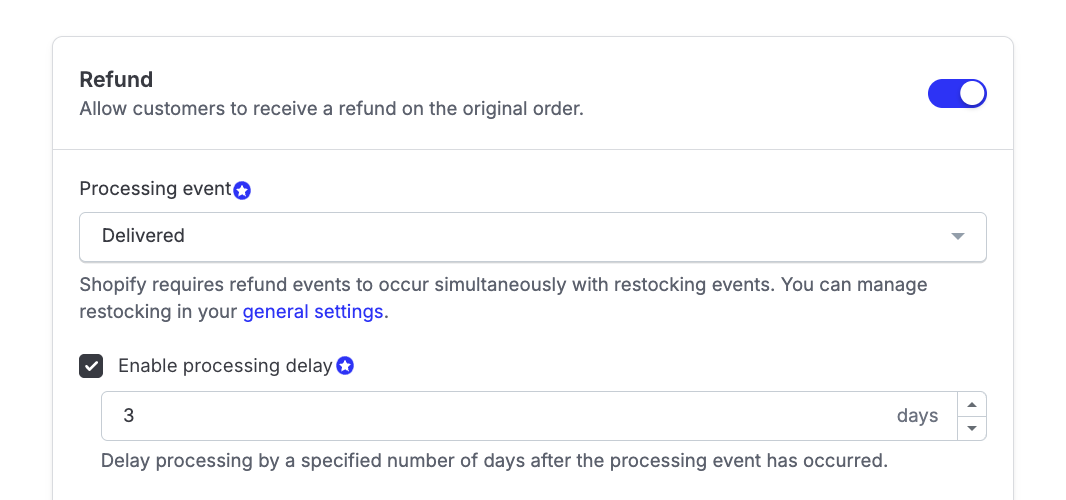The width and height of the screenshot is (1066, 500).
Task: Increase delay days with the up arrow
Action: [972, 404]
